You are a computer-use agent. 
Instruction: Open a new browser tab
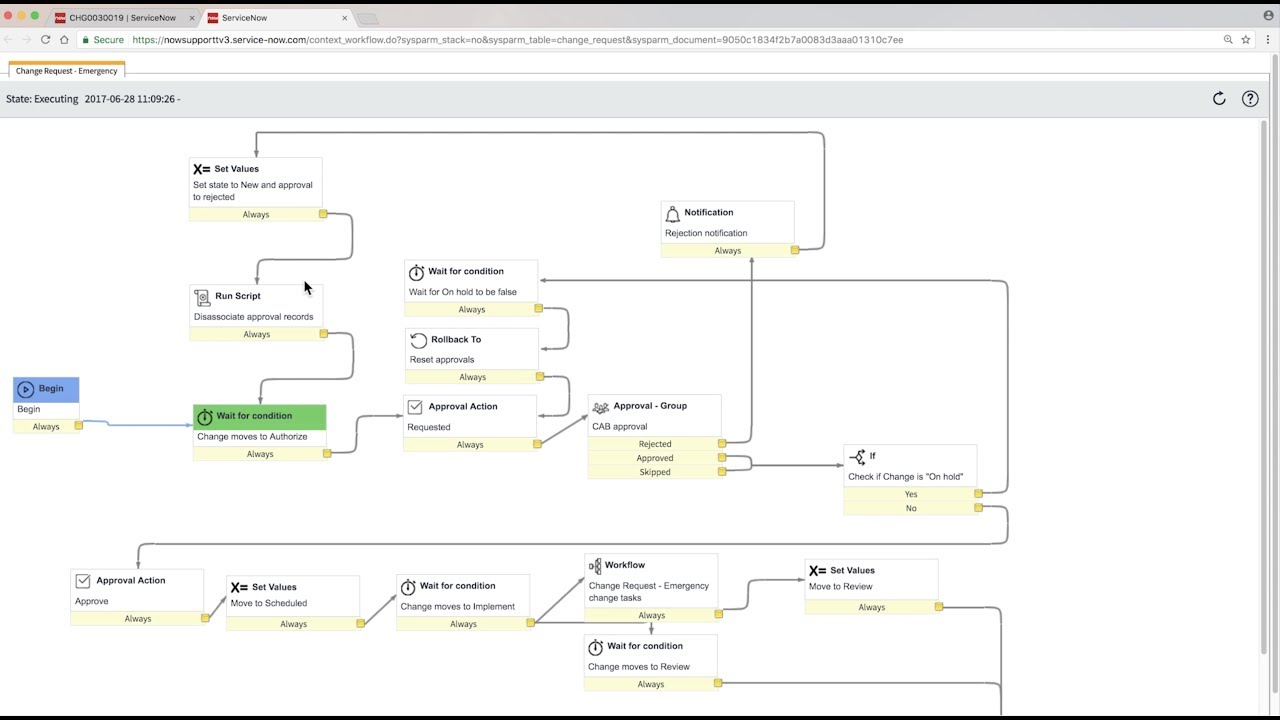click(367, 18)
